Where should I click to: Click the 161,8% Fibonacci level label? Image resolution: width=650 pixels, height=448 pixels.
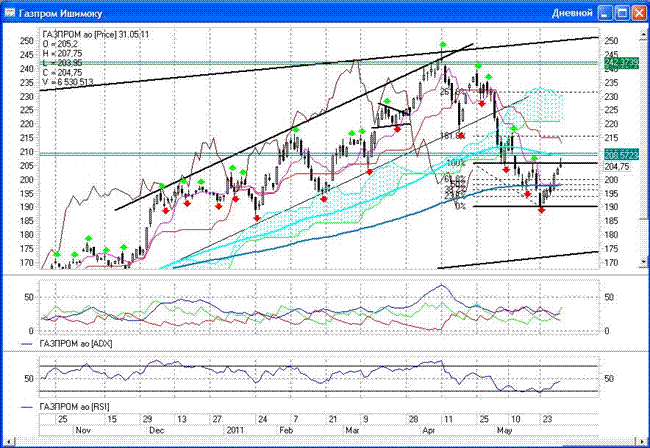[453, 136]
